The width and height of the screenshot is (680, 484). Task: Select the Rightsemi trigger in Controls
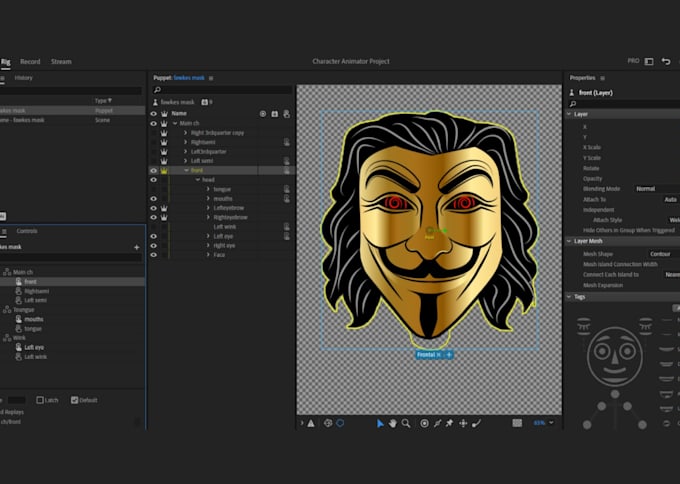[36, 291]
